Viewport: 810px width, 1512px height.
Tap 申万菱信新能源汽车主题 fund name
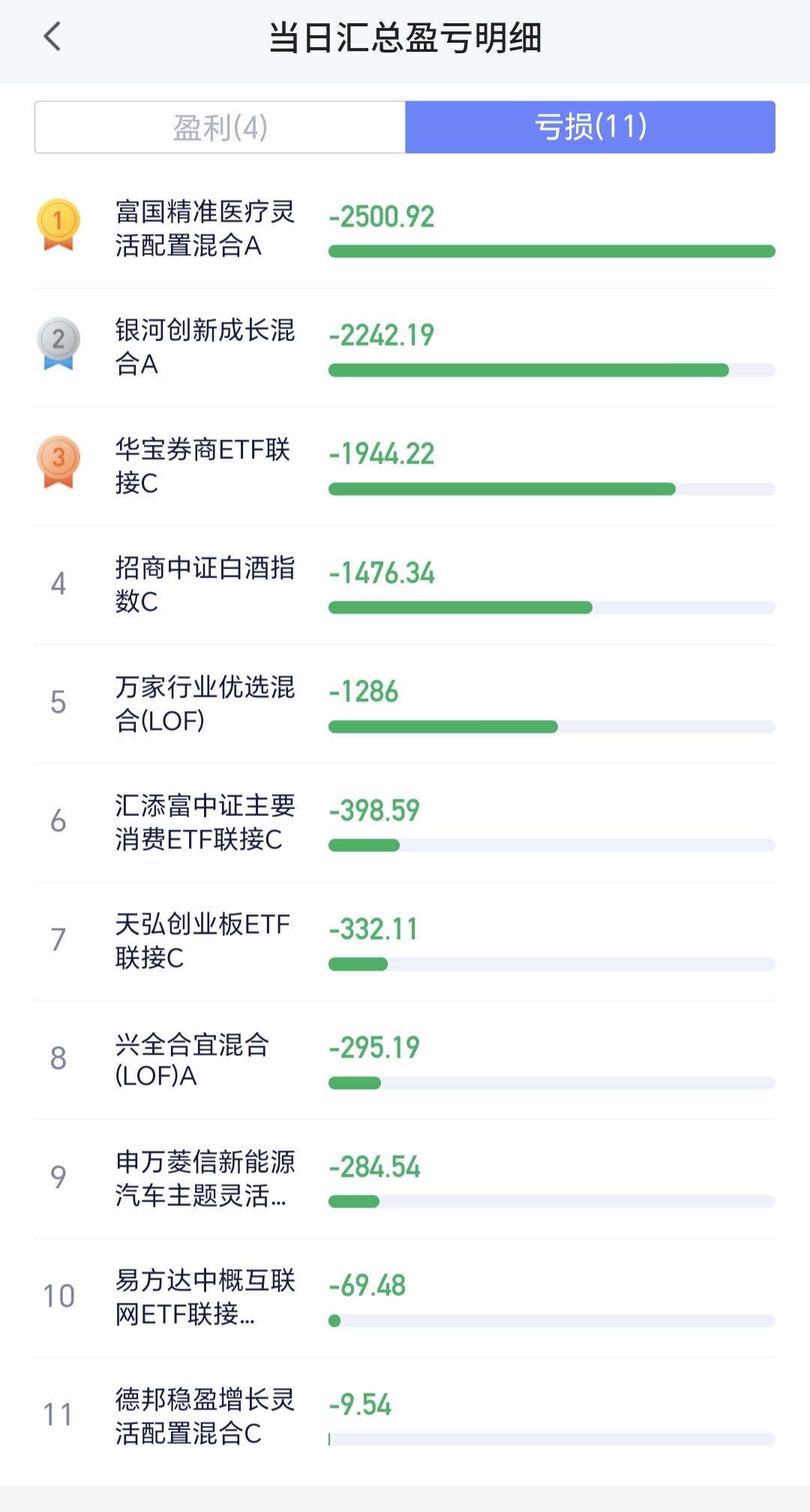point(205,1178)
